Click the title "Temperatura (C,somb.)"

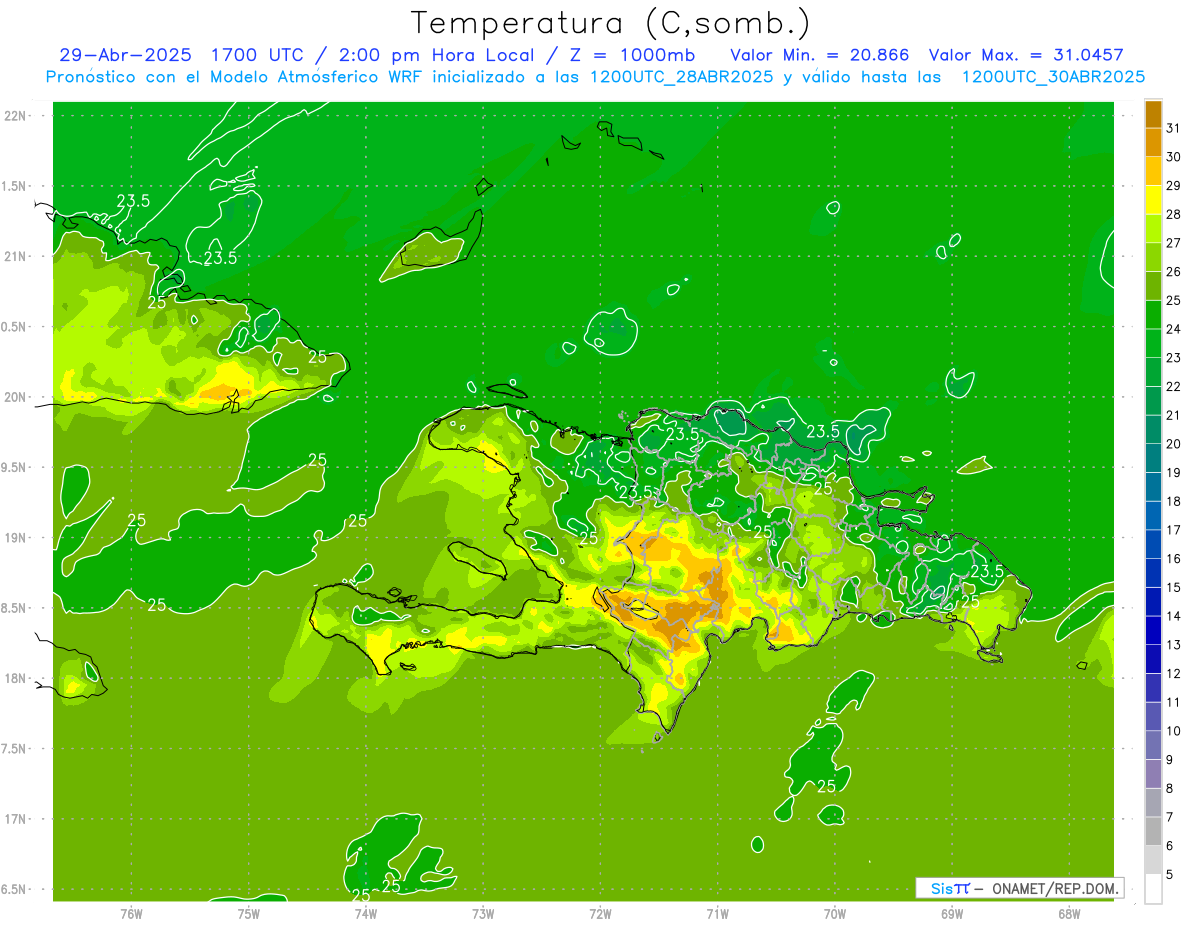[611, 23]
